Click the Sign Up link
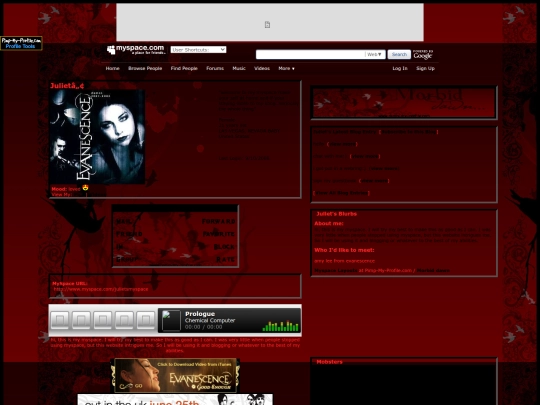The image size is (540, 405). (x=425, y=69)
